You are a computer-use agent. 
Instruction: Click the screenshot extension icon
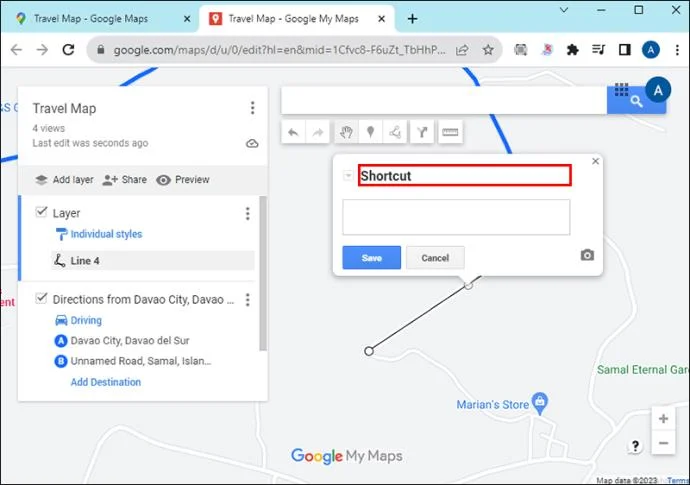[521, 50]
